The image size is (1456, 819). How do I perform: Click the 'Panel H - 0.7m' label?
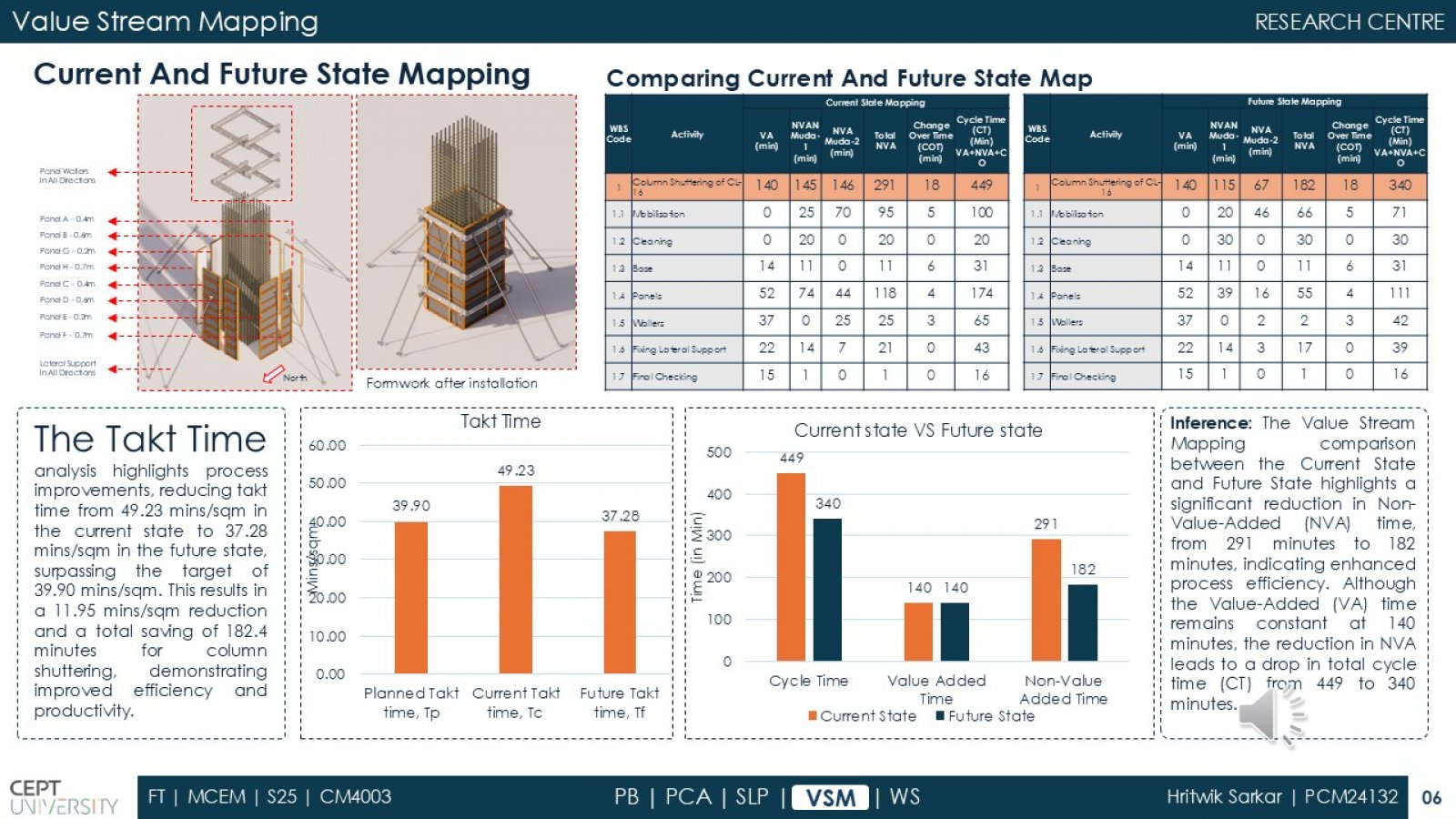[66, 267]
